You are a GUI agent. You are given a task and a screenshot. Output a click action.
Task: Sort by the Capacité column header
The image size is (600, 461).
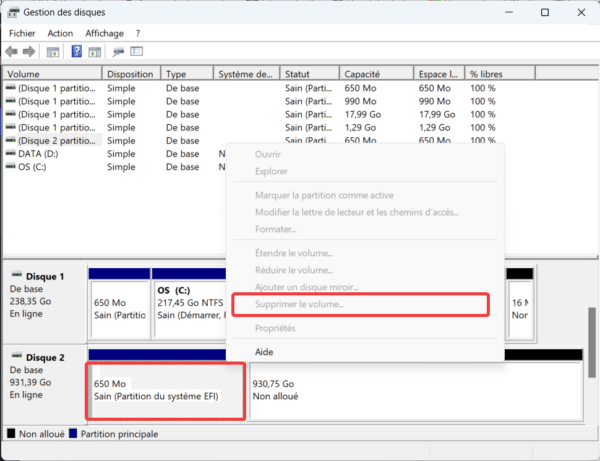pyautogui.click(x=362, y=74)
